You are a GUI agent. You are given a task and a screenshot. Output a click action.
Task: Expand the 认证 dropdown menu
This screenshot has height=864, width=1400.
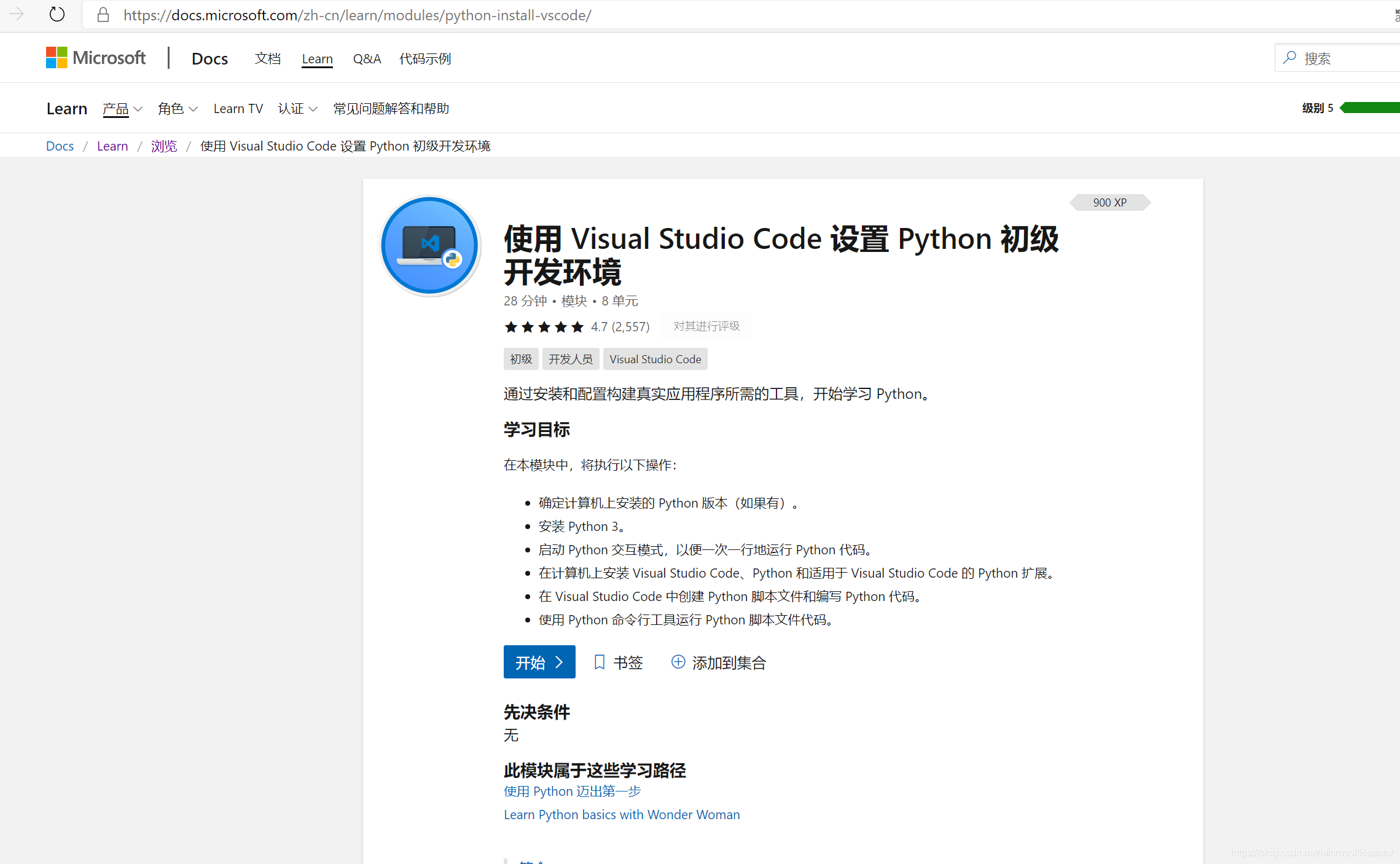(297, 109)
